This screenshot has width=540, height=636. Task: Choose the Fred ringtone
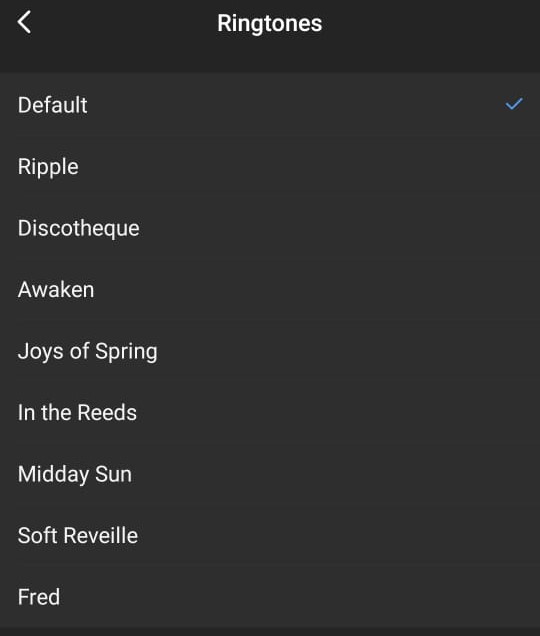click(270, 597)
